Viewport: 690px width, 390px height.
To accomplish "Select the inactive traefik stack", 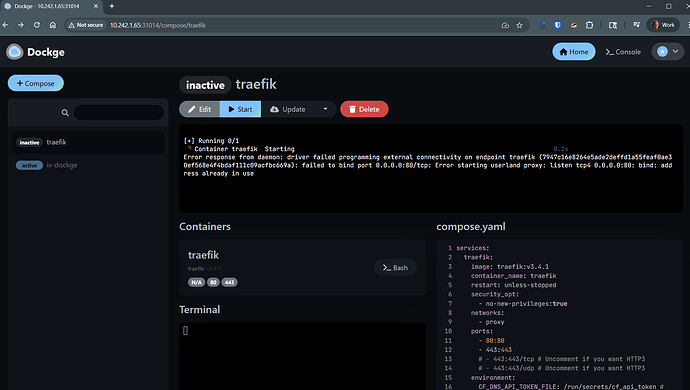I will pos(88,142).
